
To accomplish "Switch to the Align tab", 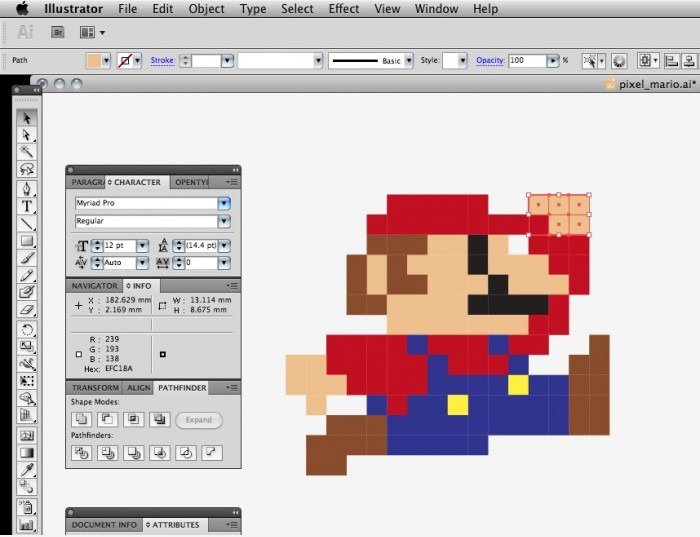I will coord(138,387).
